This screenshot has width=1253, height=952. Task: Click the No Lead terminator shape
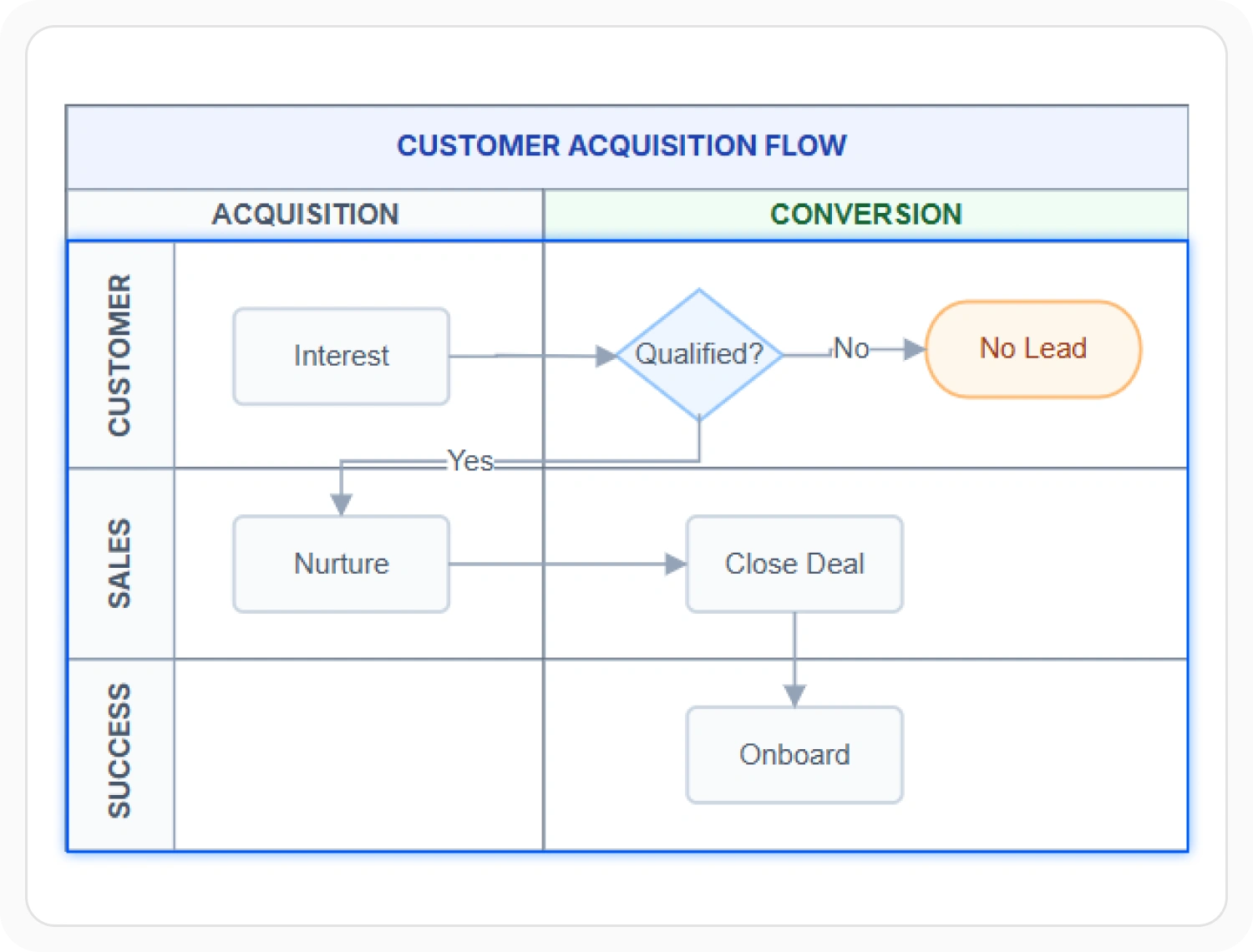tap(1033, 349)
